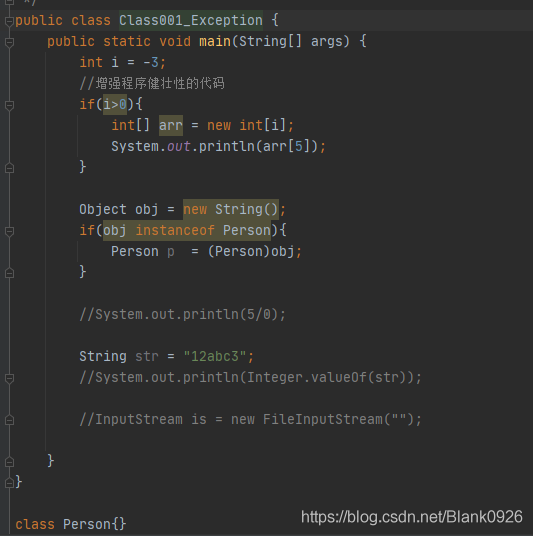Click the highlighted 'obj instanceof Person' condition
The image size is (533, 536).
click(187, 230)
